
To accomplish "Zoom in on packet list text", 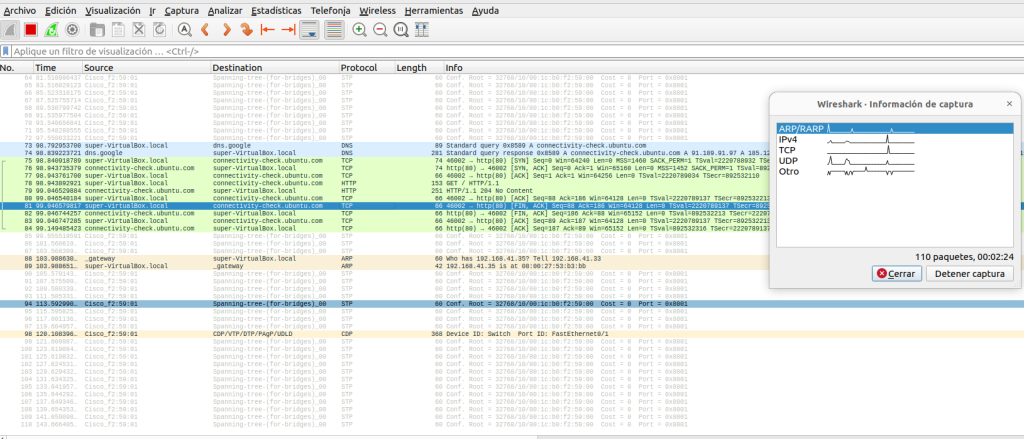I will coord(360,30).
